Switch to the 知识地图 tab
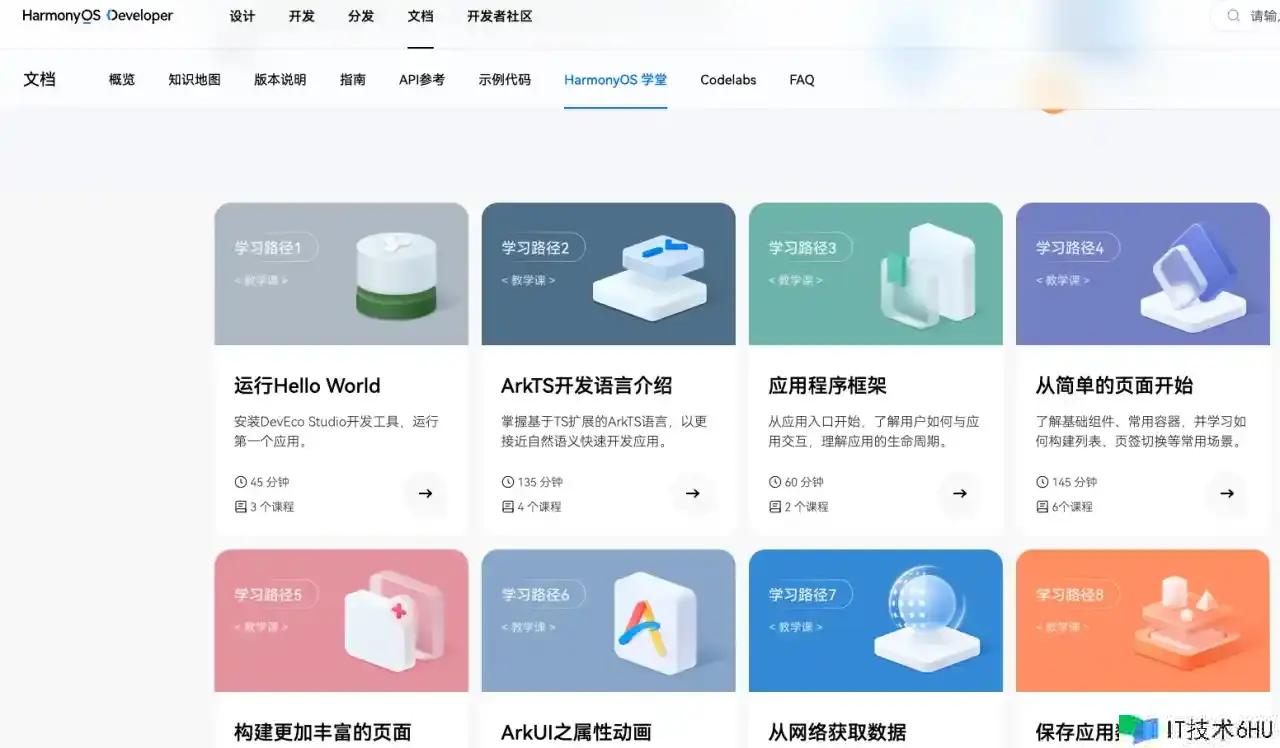Screen dimensions: 1280x748 (x=194, y=80)
